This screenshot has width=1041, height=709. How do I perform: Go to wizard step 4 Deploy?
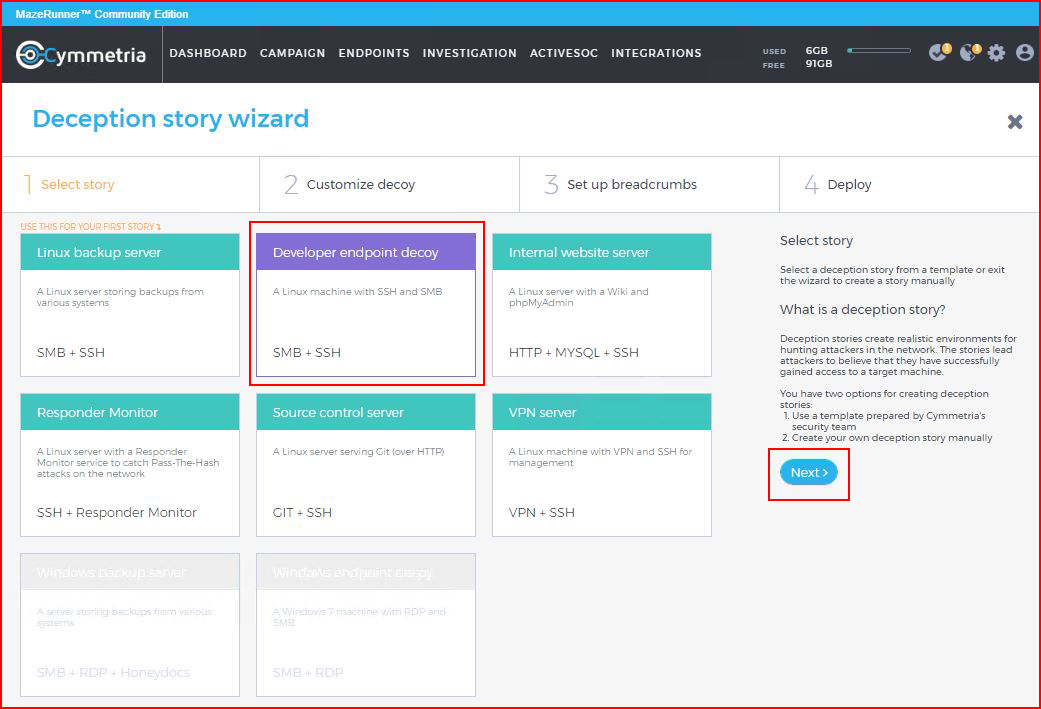(909, 185)
